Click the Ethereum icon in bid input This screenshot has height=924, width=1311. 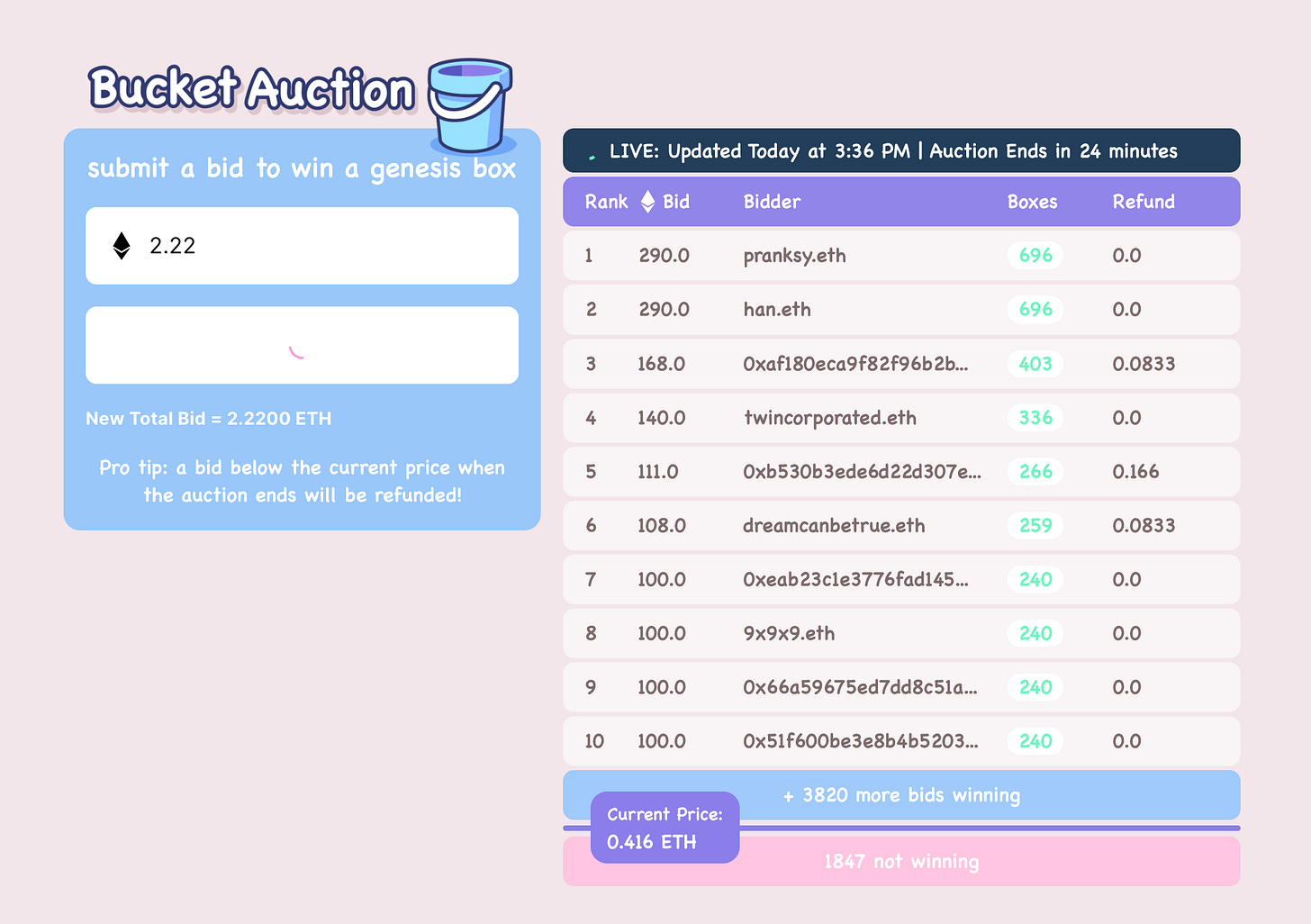coord(122,246)
